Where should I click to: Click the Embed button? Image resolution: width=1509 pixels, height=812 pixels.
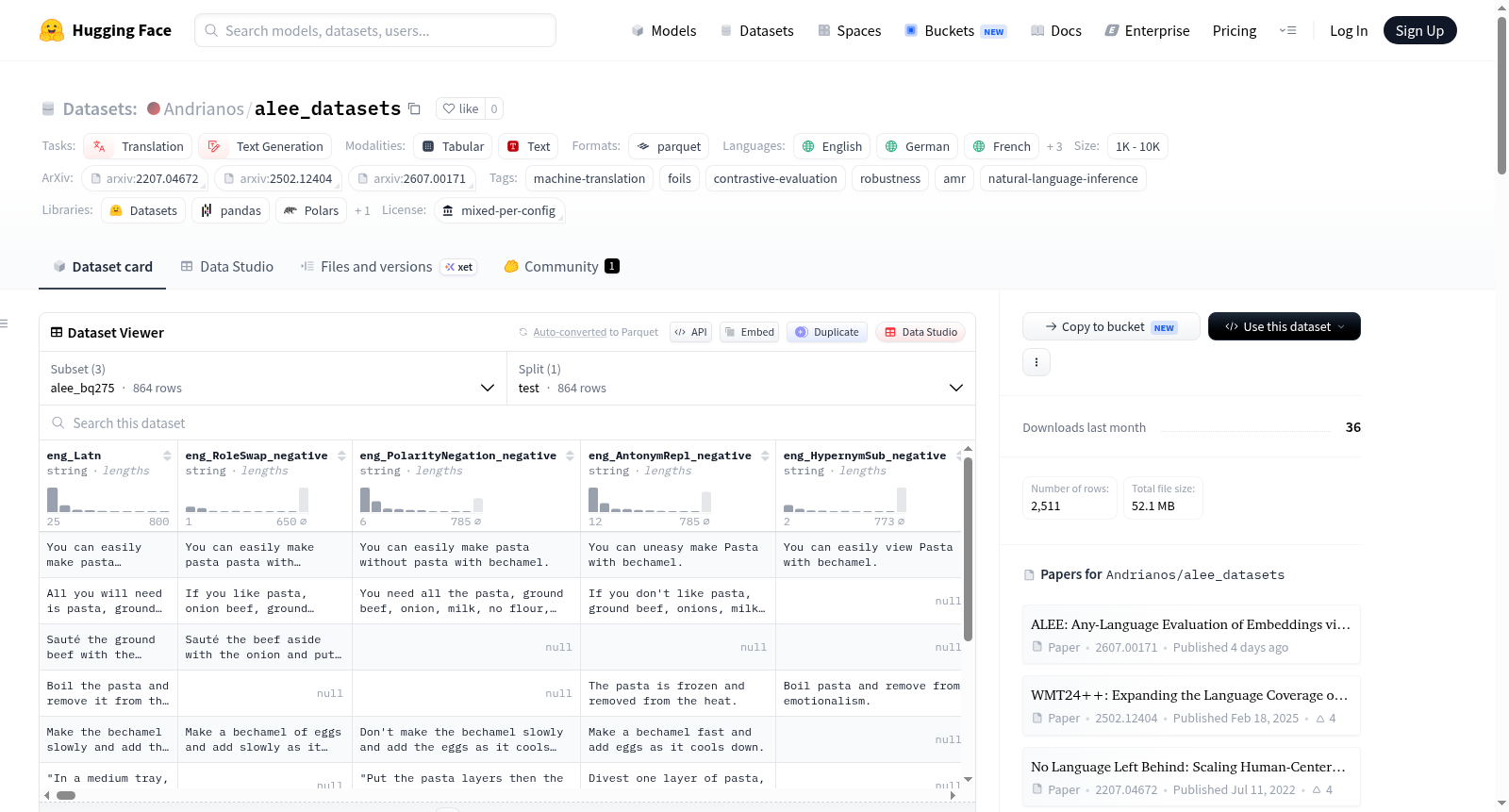click(x=749, y=332)
